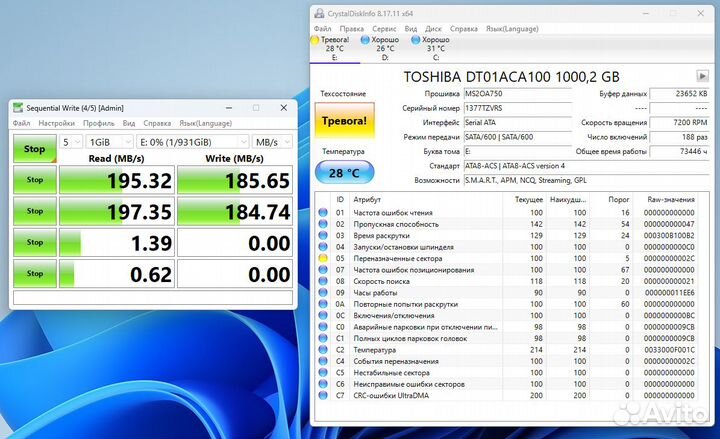Click the status dot for attribute 04

(x=323, y=247)
